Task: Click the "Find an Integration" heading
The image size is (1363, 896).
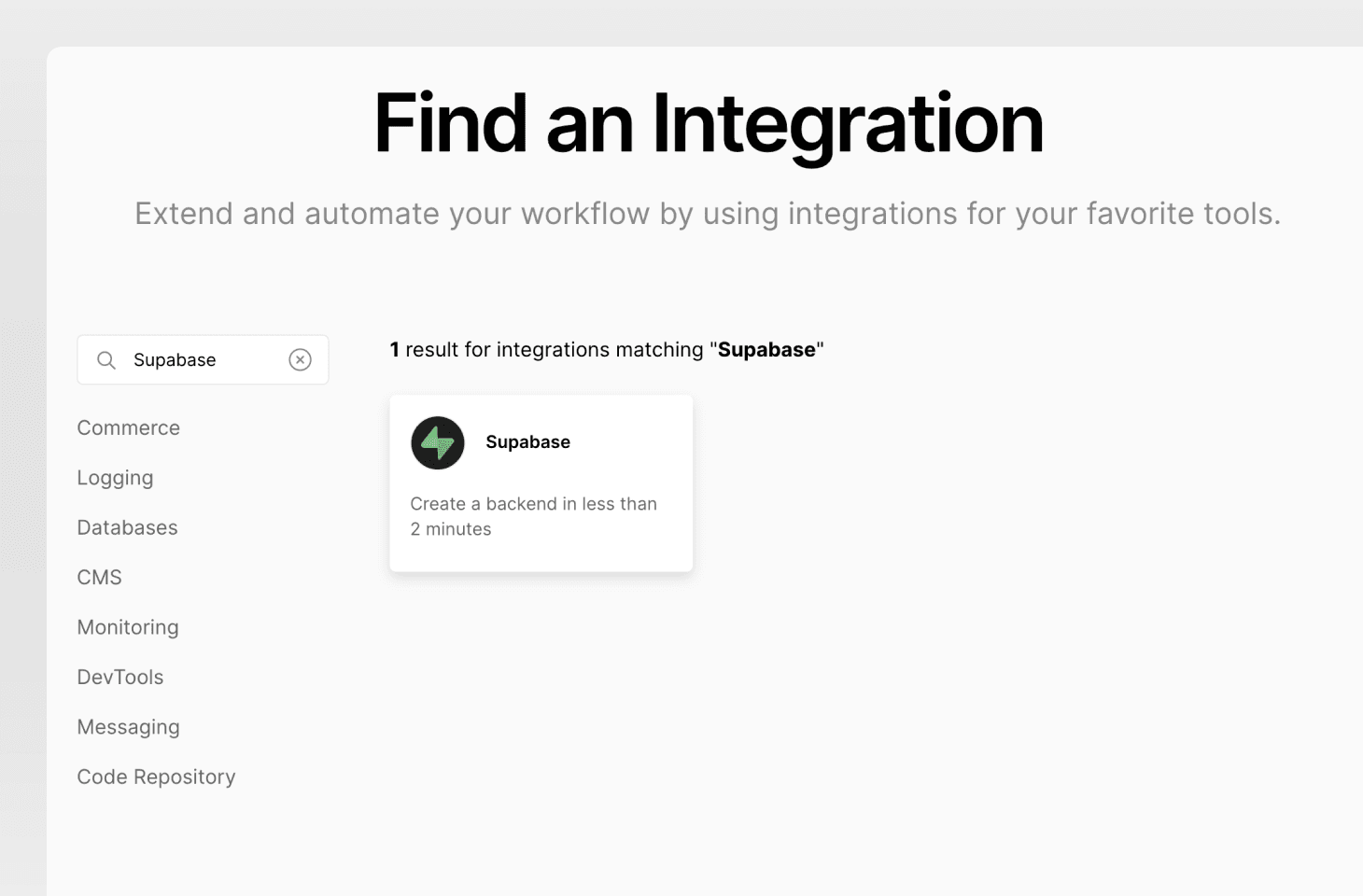Action: pyautogui.click(x=708, y=123)
